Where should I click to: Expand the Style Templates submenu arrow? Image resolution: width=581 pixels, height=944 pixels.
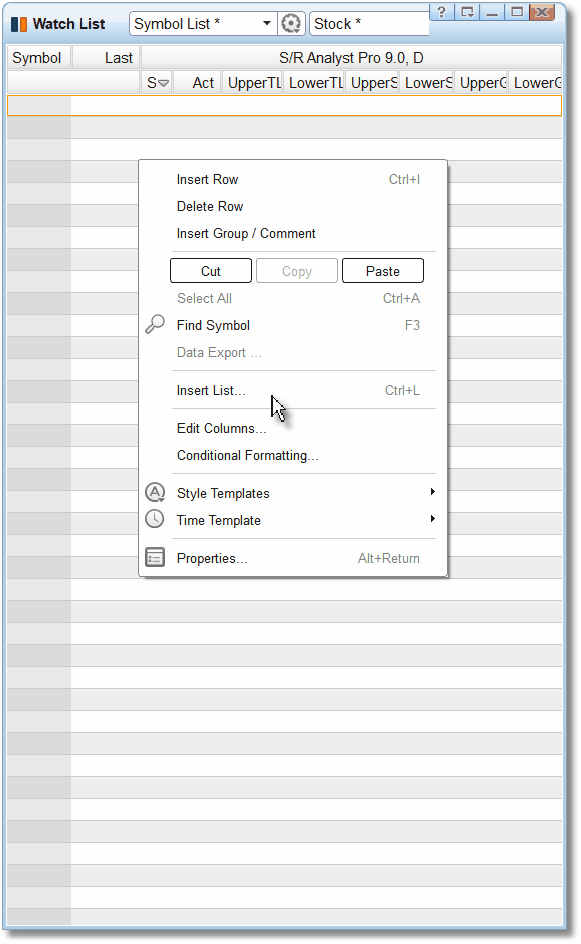click(x=432, y=492)
